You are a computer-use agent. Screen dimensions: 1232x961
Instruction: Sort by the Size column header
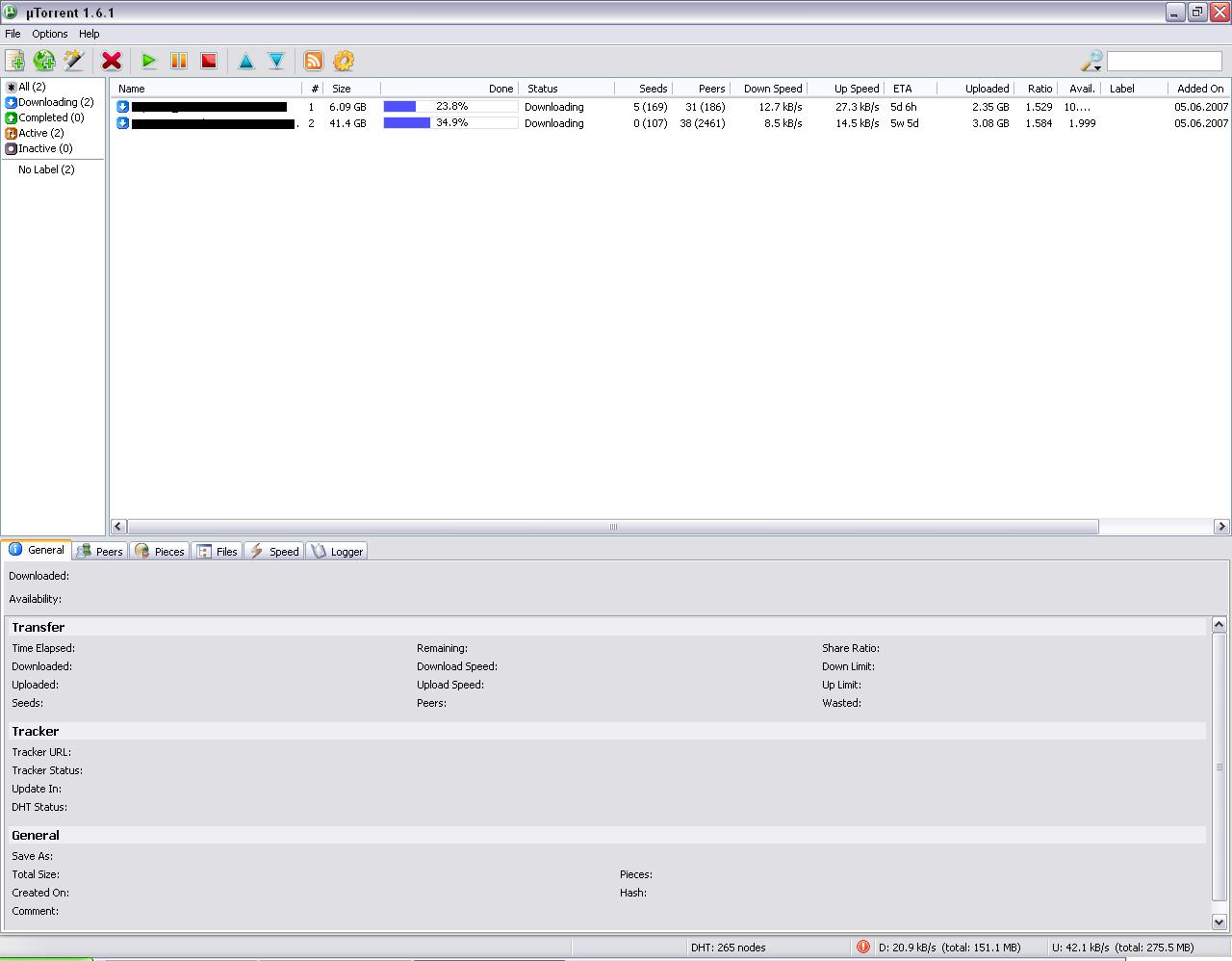pos(353,89)
